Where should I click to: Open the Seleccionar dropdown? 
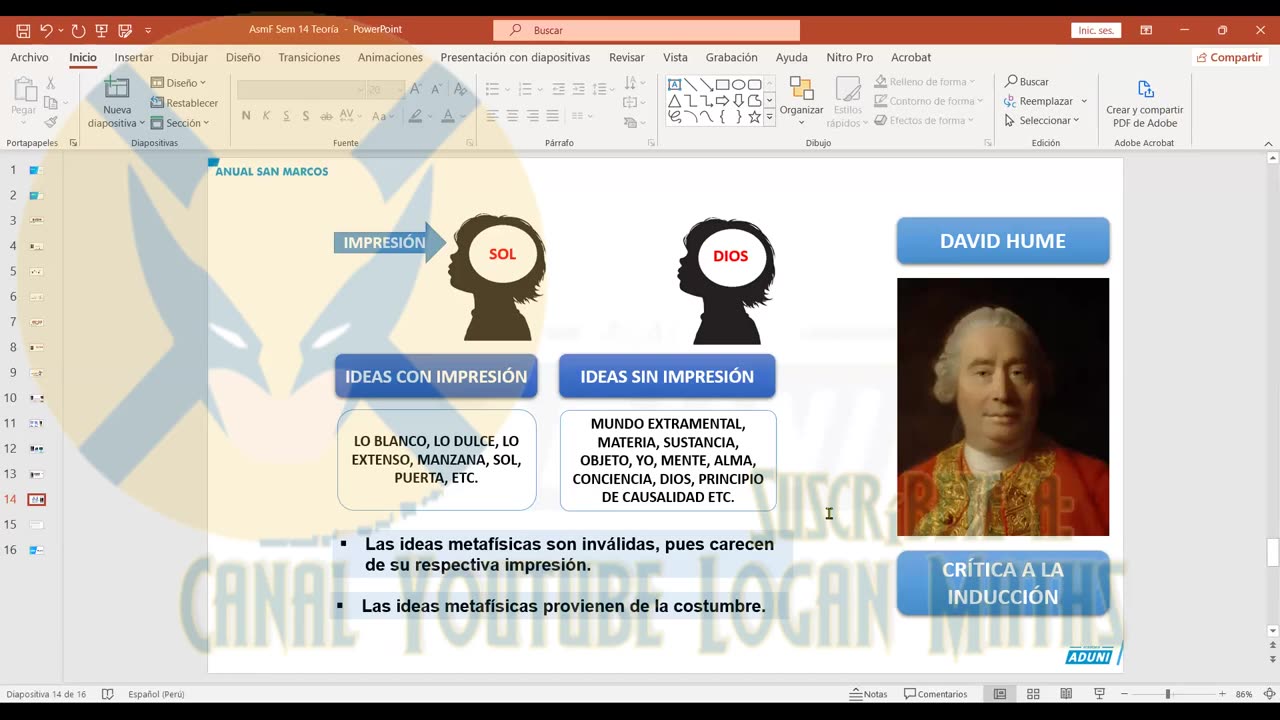click(1042, 120)
